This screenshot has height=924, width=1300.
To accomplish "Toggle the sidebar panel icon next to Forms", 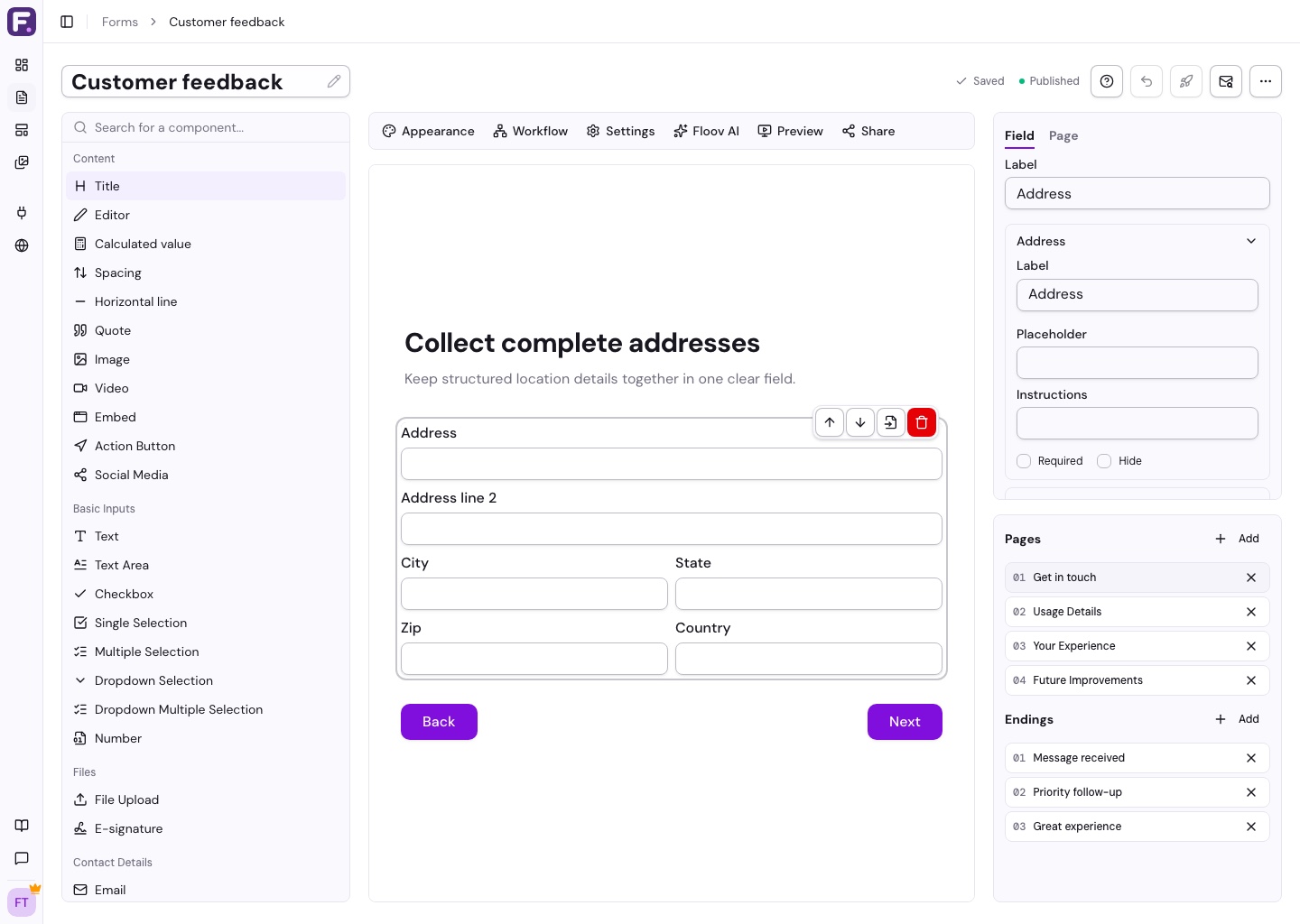I will click(x=67, y=22).
